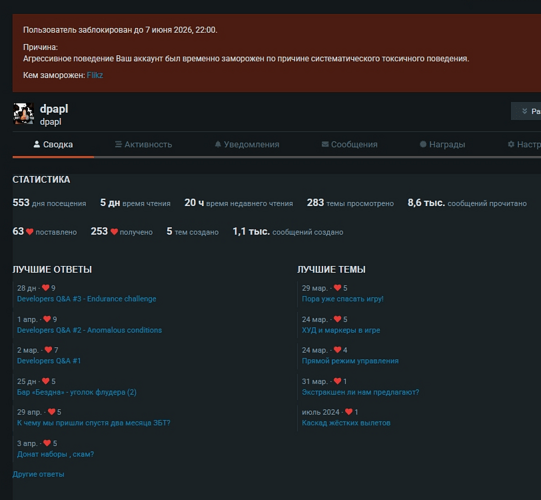This screenshot has height=500, width=541.
Task: Click the bold dpapl username heading
Action: click(54, 109)
